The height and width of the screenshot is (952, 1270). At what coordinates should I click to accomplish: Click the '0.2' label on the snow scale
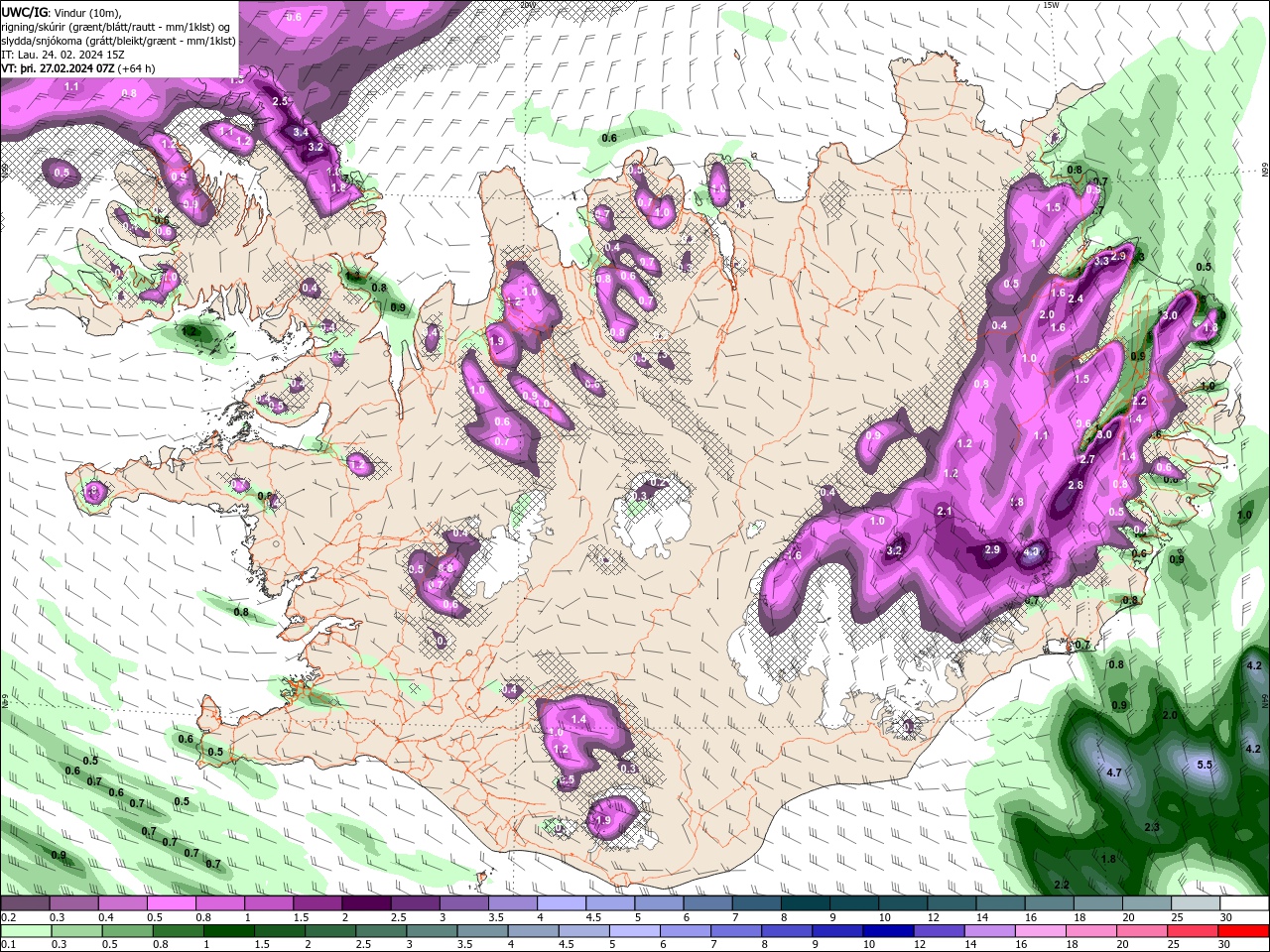tap(8, 917)
